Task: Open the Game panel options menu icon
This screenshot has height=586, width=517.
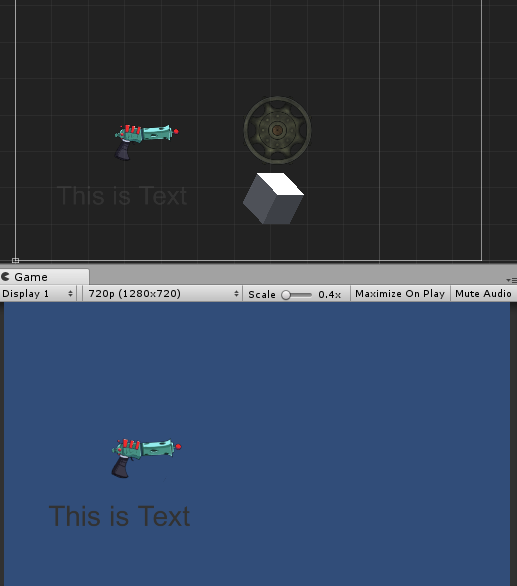Action: pyautogui.click(x=511, y=280)
